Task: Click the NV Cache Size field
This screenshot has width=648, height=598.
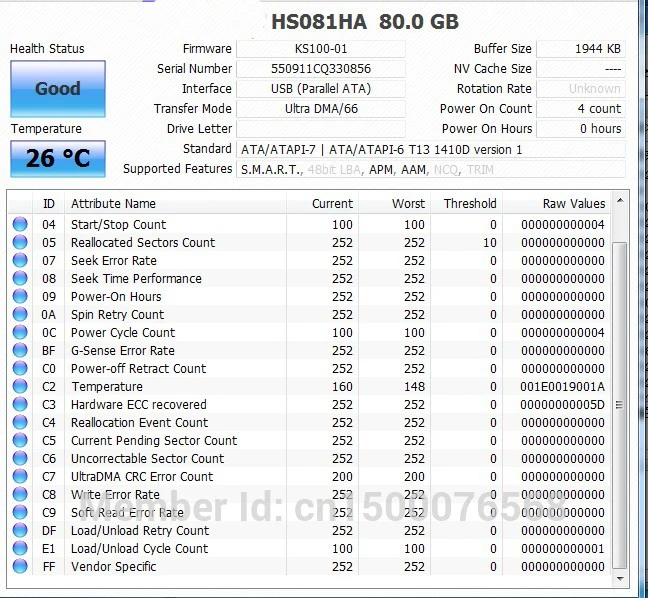Action: click(581, 69)
